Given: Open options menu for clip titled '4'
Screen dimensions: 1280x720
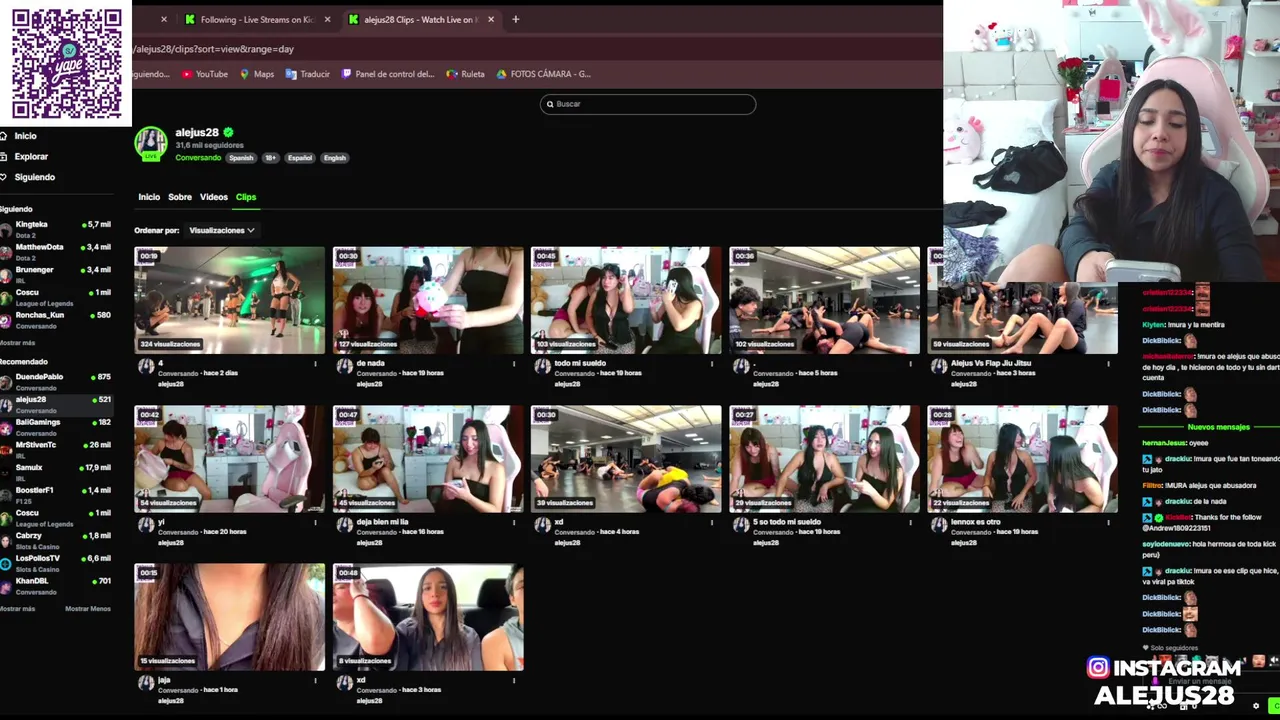Looking at the screenshot, I should click(316, 364).
